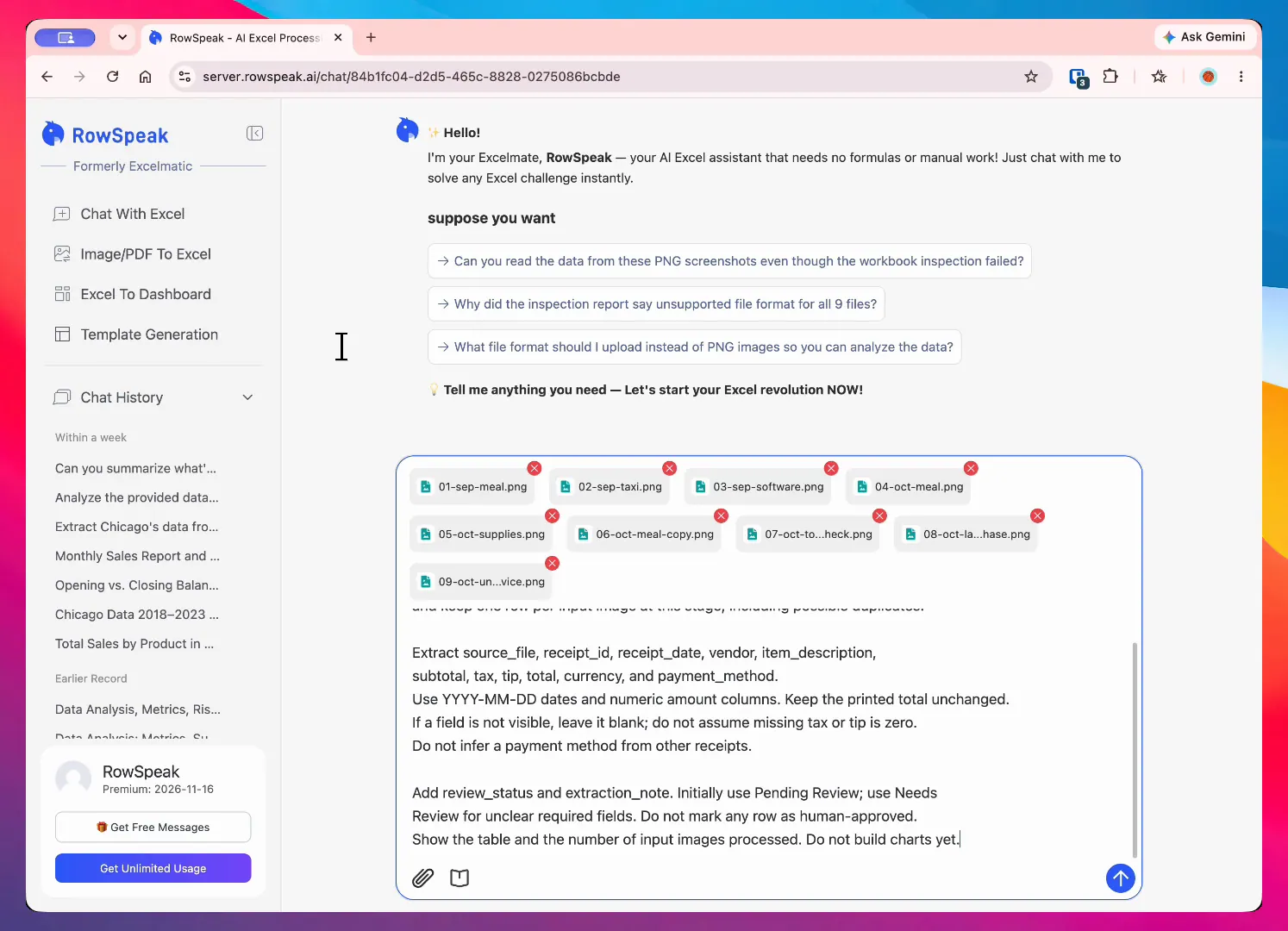Open chat 'Opening vs. Closing Balan...'
The width and height of the screenshot is (1288, 931).
pos(137,585)
